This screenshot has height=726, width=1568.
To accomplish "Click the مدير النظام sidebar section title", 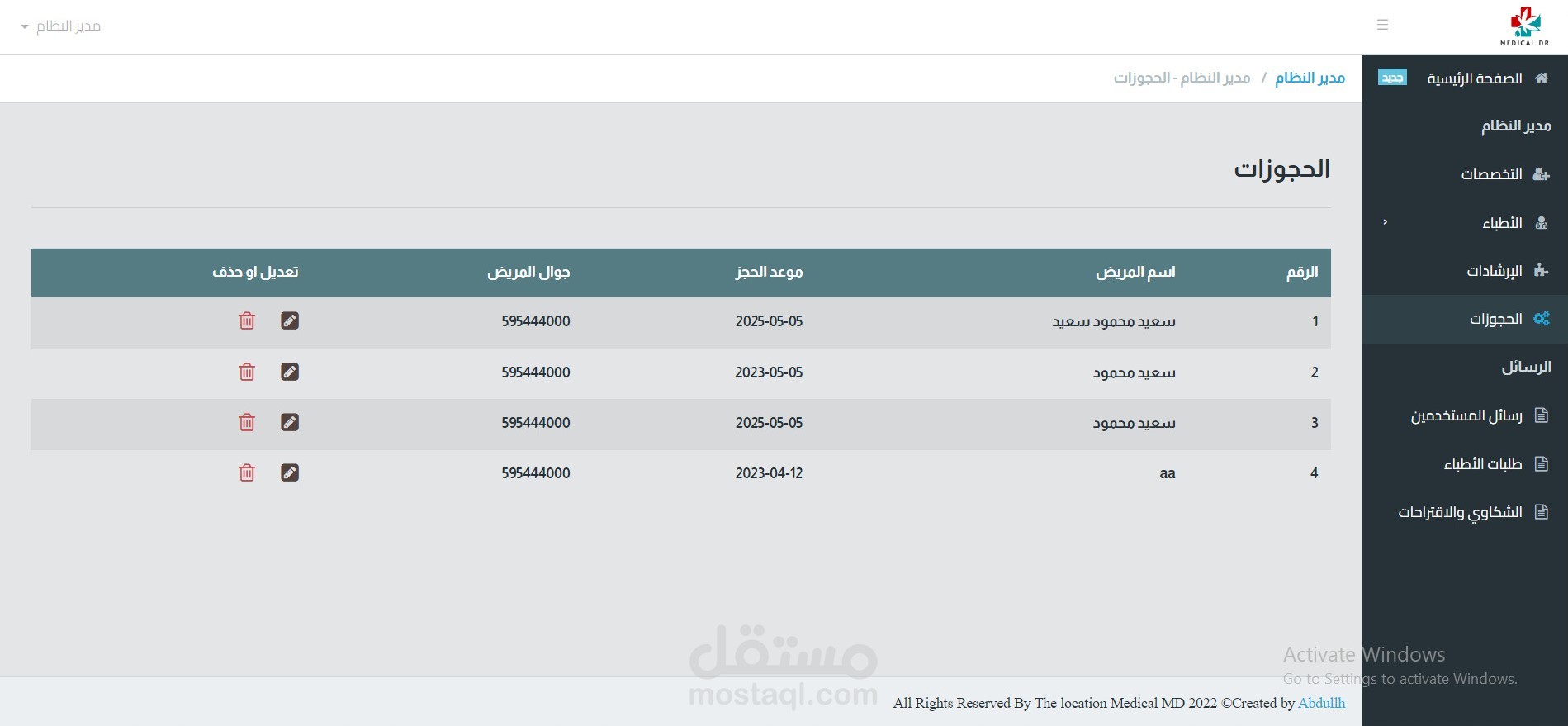I will click(1516, 126).
